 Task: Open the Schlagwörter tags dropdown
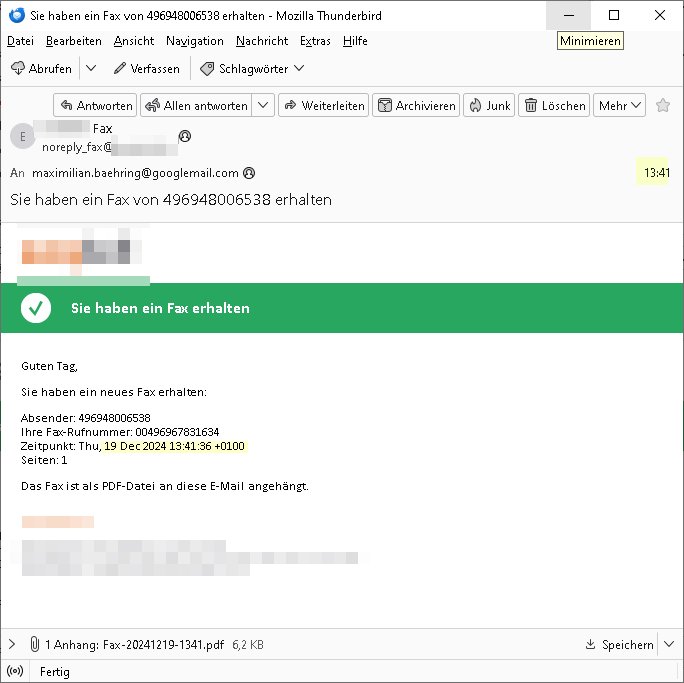point(252,68)
